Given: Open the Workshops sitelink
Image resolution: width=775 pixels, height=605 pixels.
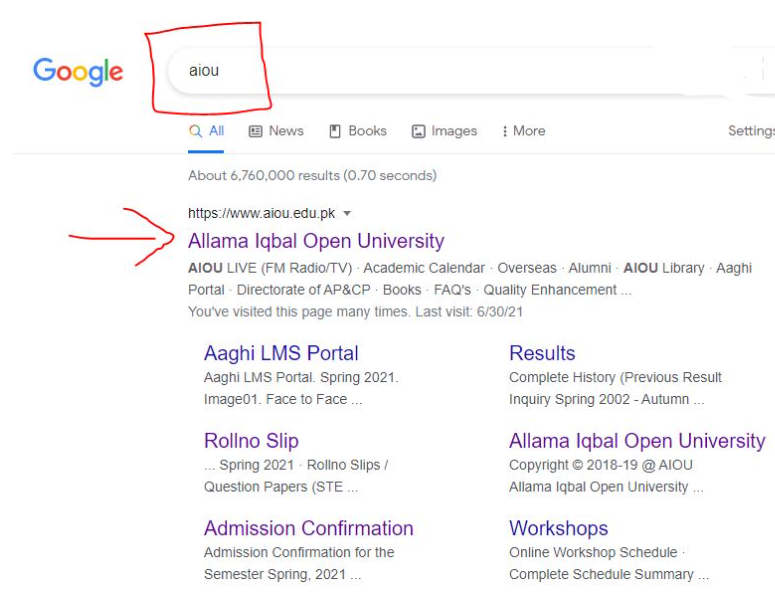Looking at the screenshot, I should (559, 528).
